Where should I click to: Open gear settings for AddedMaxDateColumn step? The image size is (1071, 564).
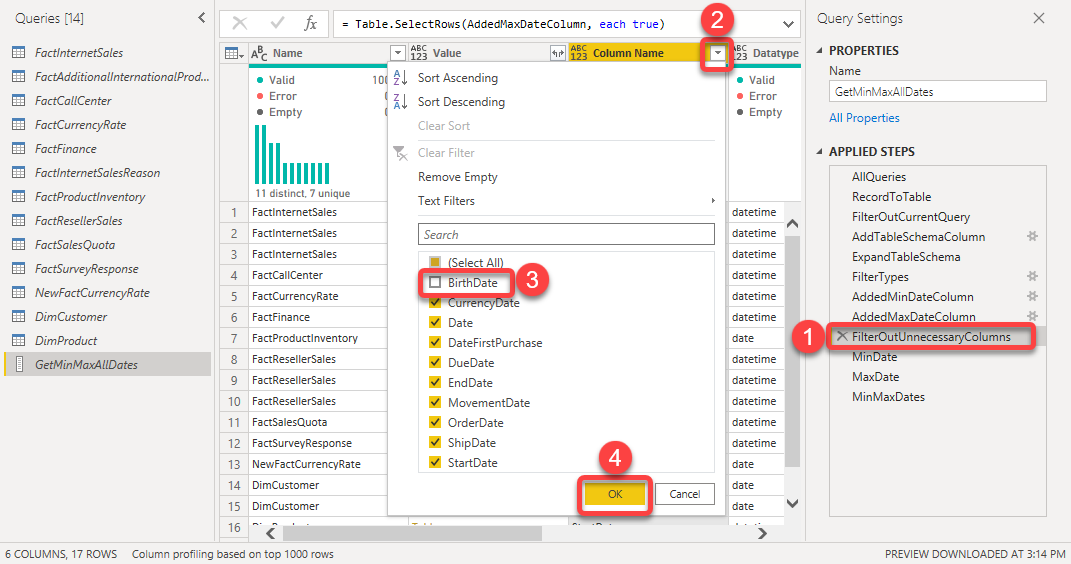tap(1032, 316)
